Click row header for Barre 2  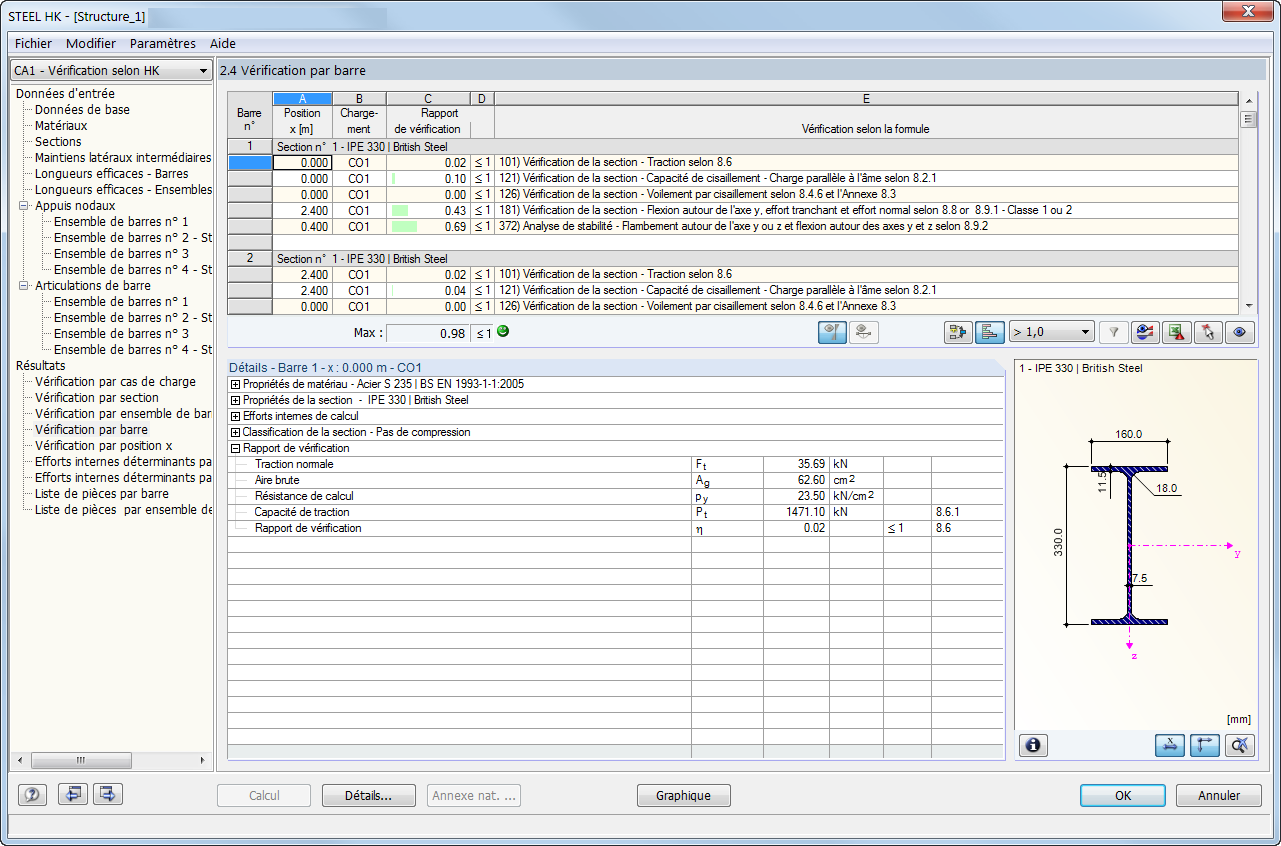[x=250, y=258]
